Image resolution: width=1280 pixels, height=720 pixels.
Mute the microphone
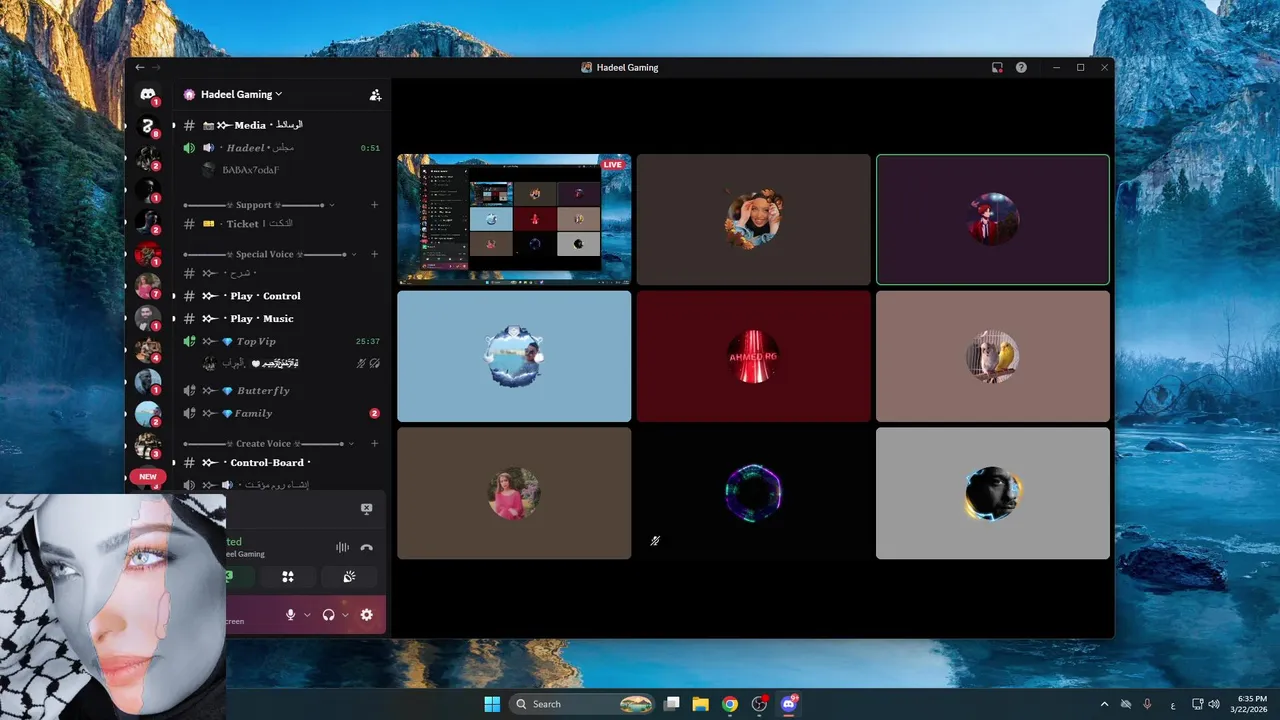tap(291, 615)
